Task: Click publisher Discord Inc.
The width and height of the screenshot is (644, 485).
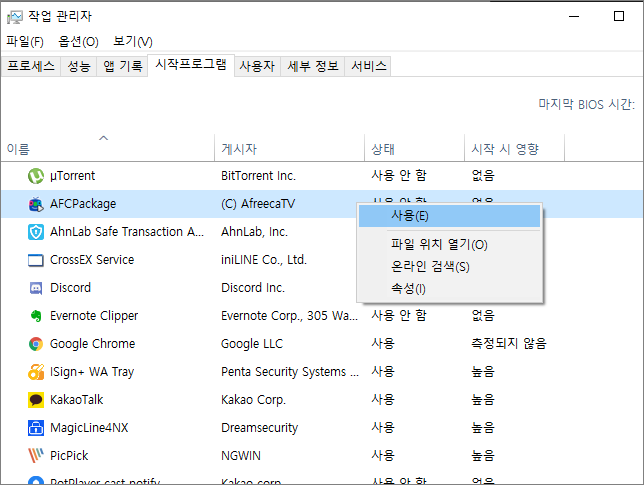Action: (x=253, y=288)
